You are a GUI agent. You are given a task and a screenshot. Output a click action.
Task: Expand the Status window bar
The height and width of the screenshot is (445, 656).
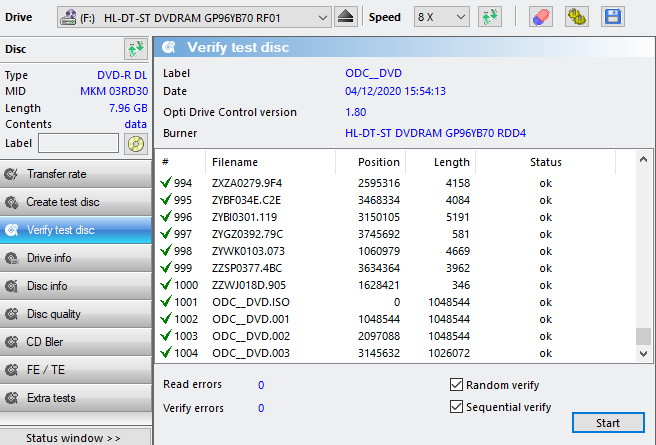[x=76, y=437]
